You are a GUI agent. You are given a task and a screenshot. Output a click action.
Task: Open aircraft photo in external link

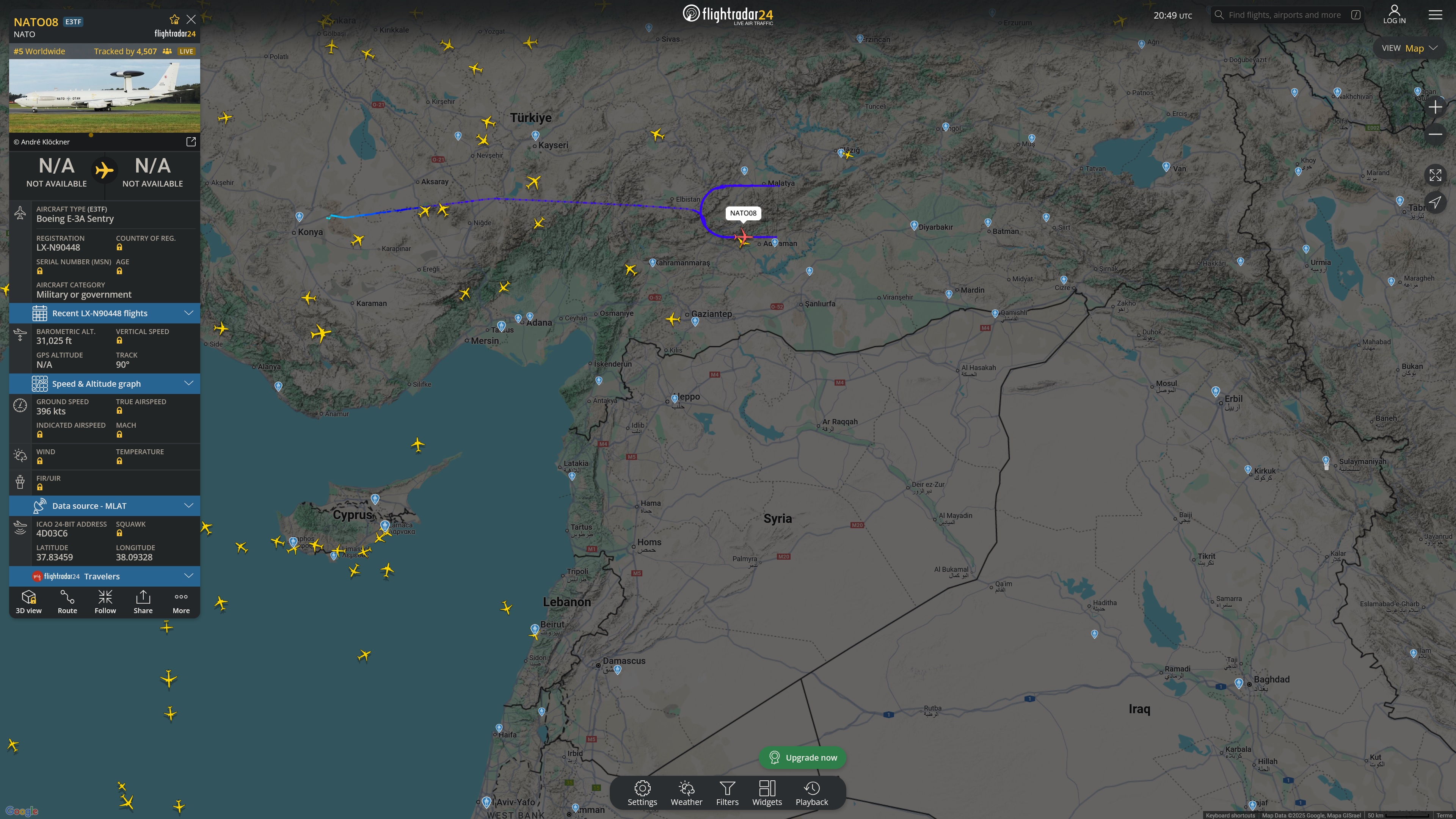191,142
